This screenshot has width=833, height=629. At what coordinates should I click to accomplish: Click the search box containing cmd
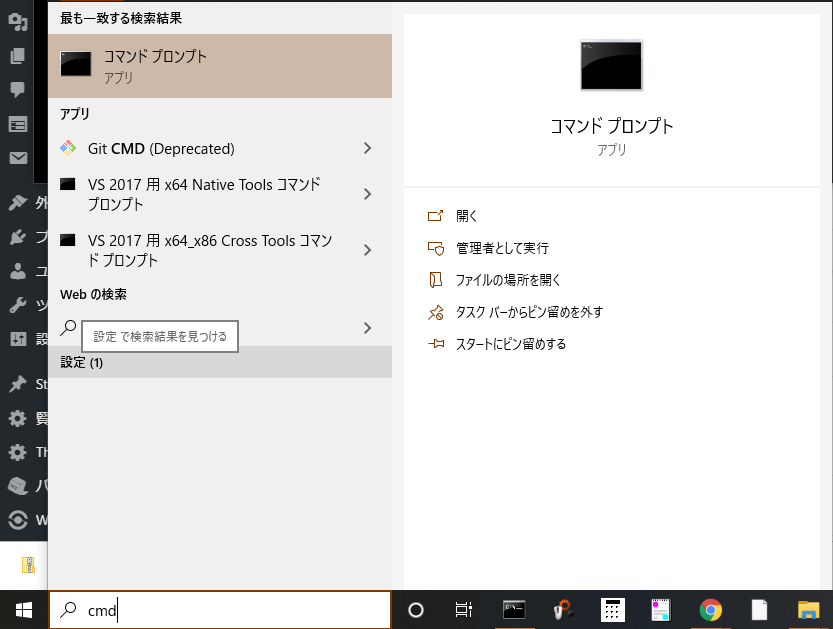click(x=220, y=610)
